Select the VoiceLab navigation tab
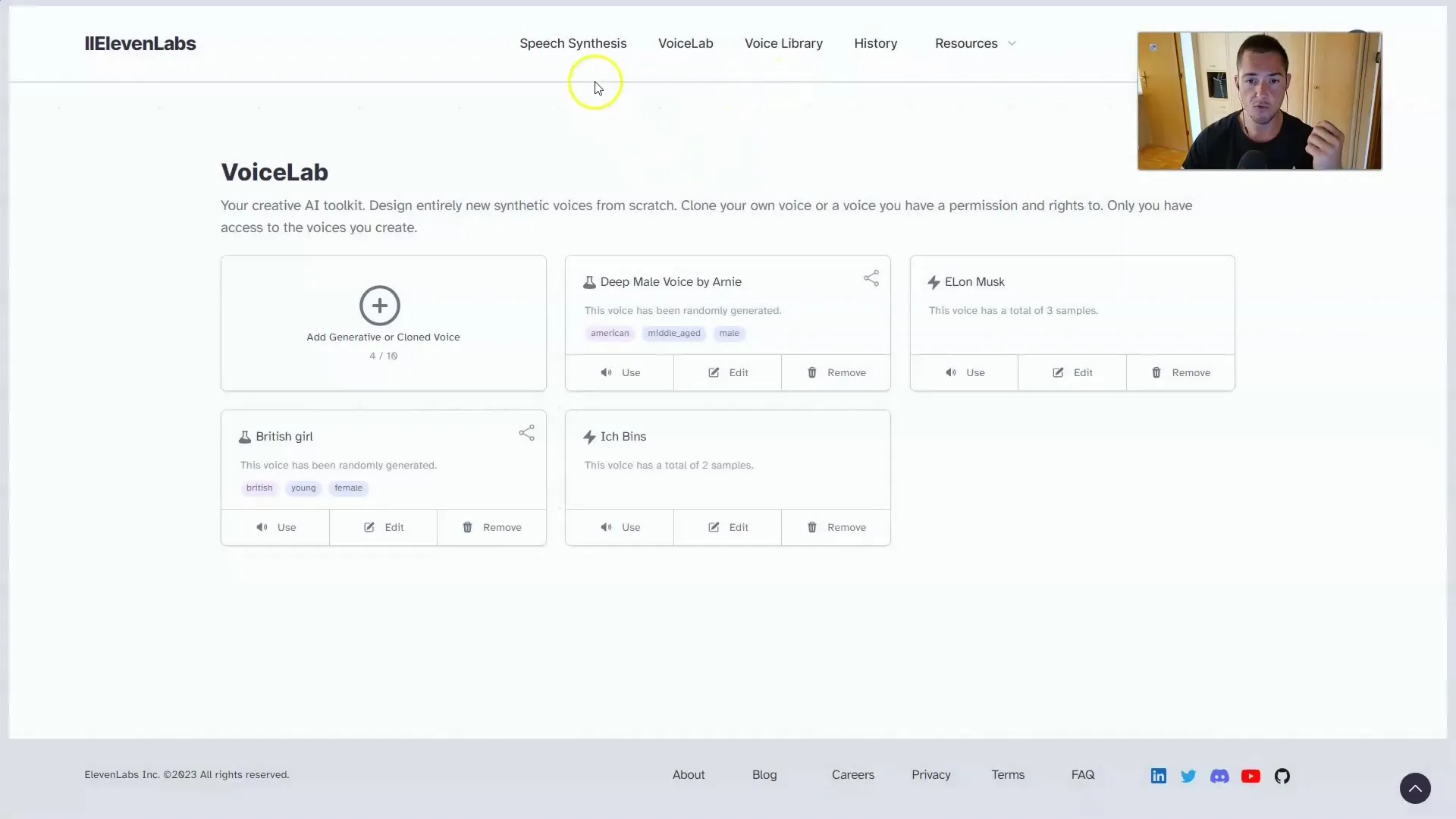Image resolution: width=1456 pixels, height=819 pixels. click(x=685, y=43)
